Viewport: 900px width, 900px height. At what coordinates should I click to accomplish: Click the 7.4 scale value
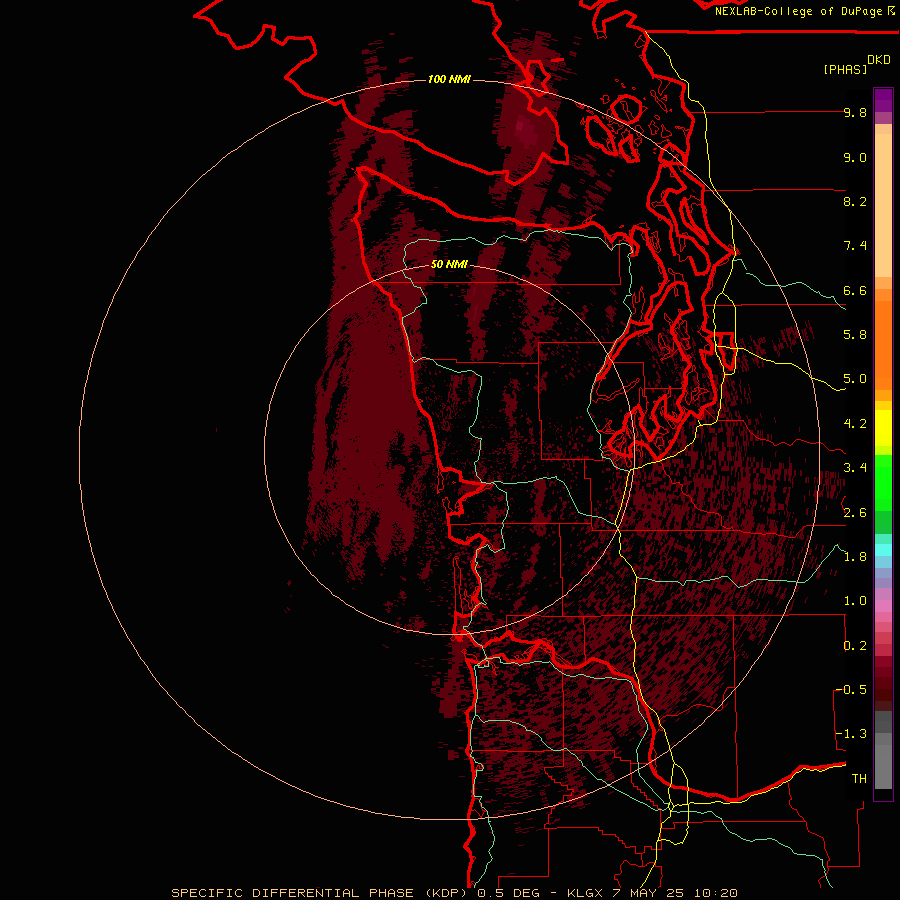point(855,246)
